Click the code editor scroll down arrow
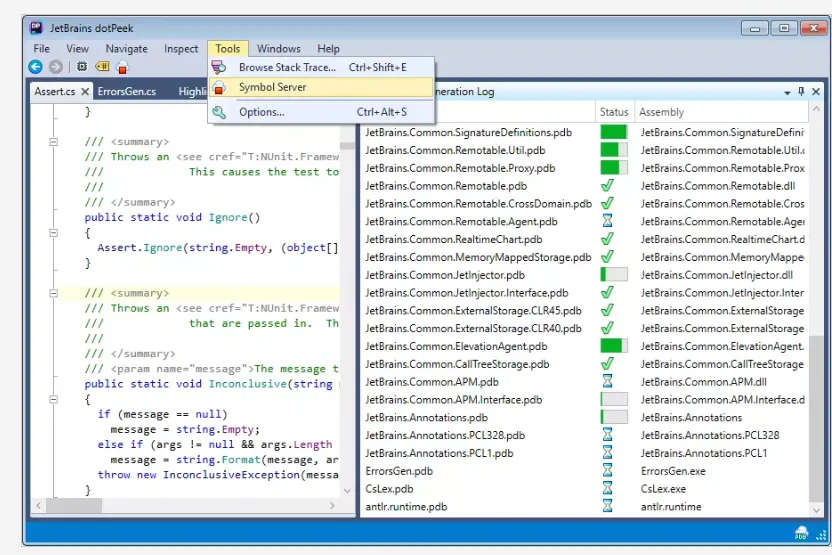The height and width of the screenshot is (555, 832). 348,491
